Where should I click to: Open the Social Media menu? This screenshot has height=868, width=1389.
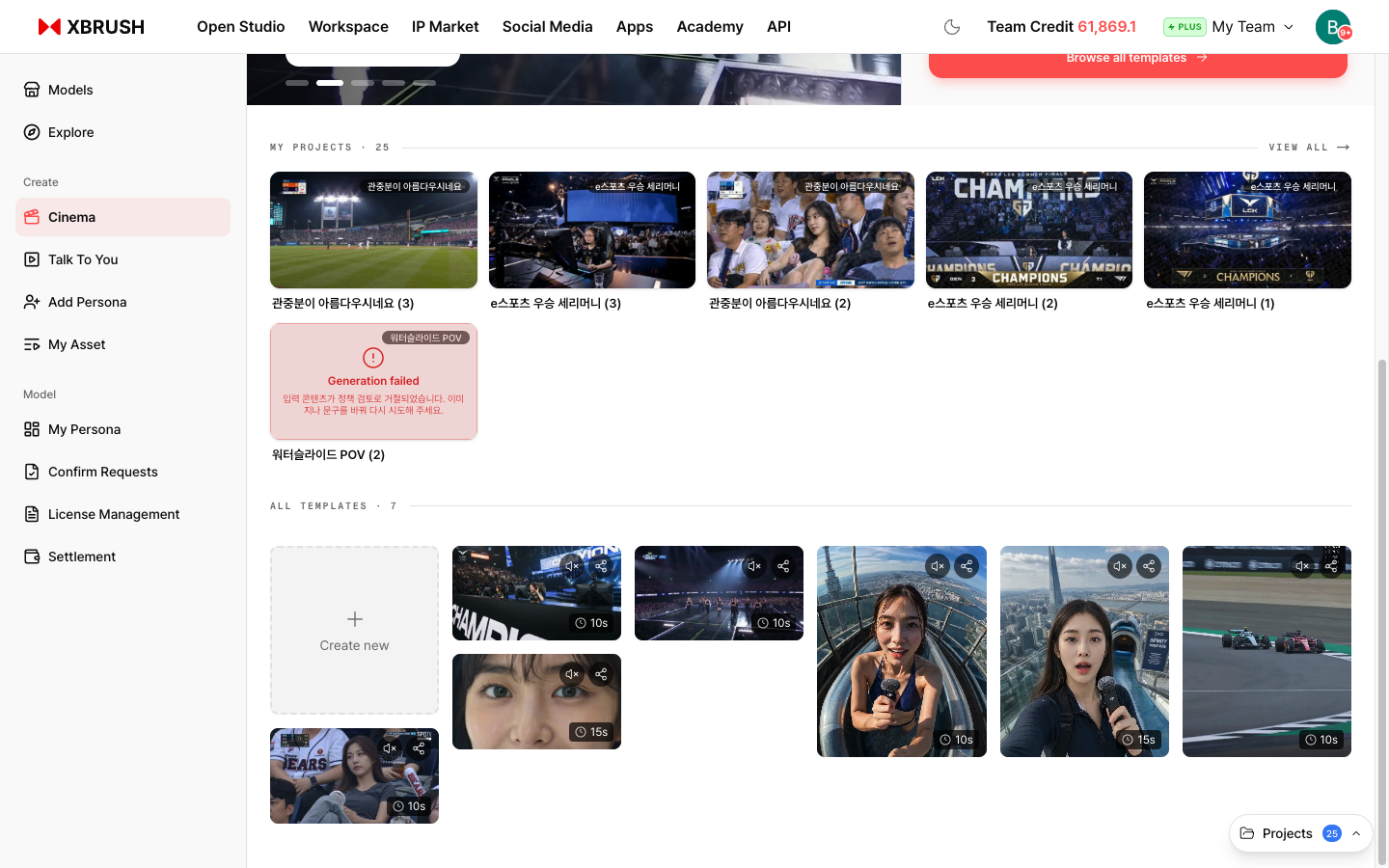548,27
